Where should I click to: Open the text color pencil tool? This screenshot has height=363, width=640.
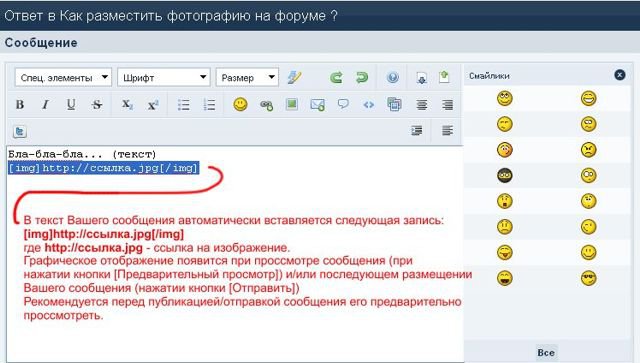click(294, 77)
